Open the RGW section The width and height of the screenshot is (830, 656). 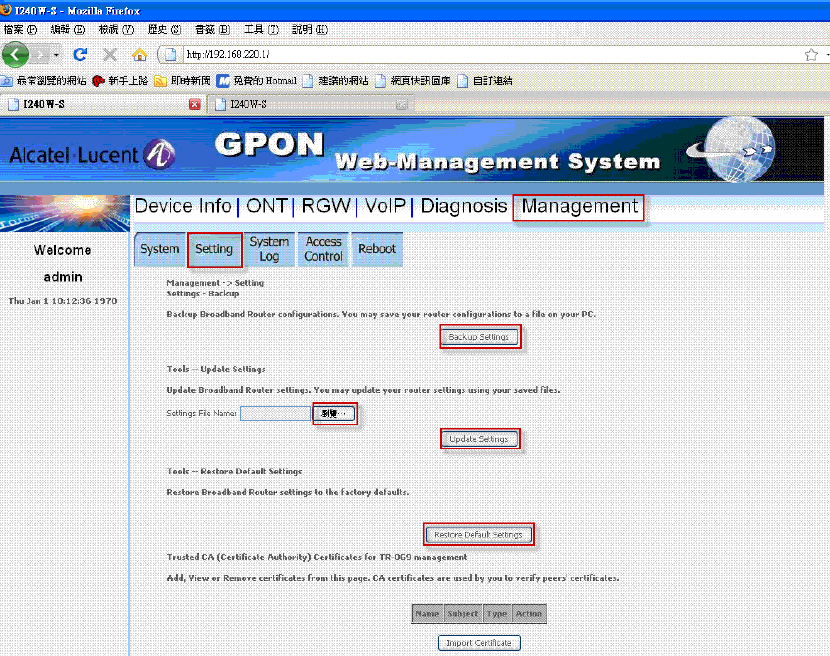coord(326,206)
